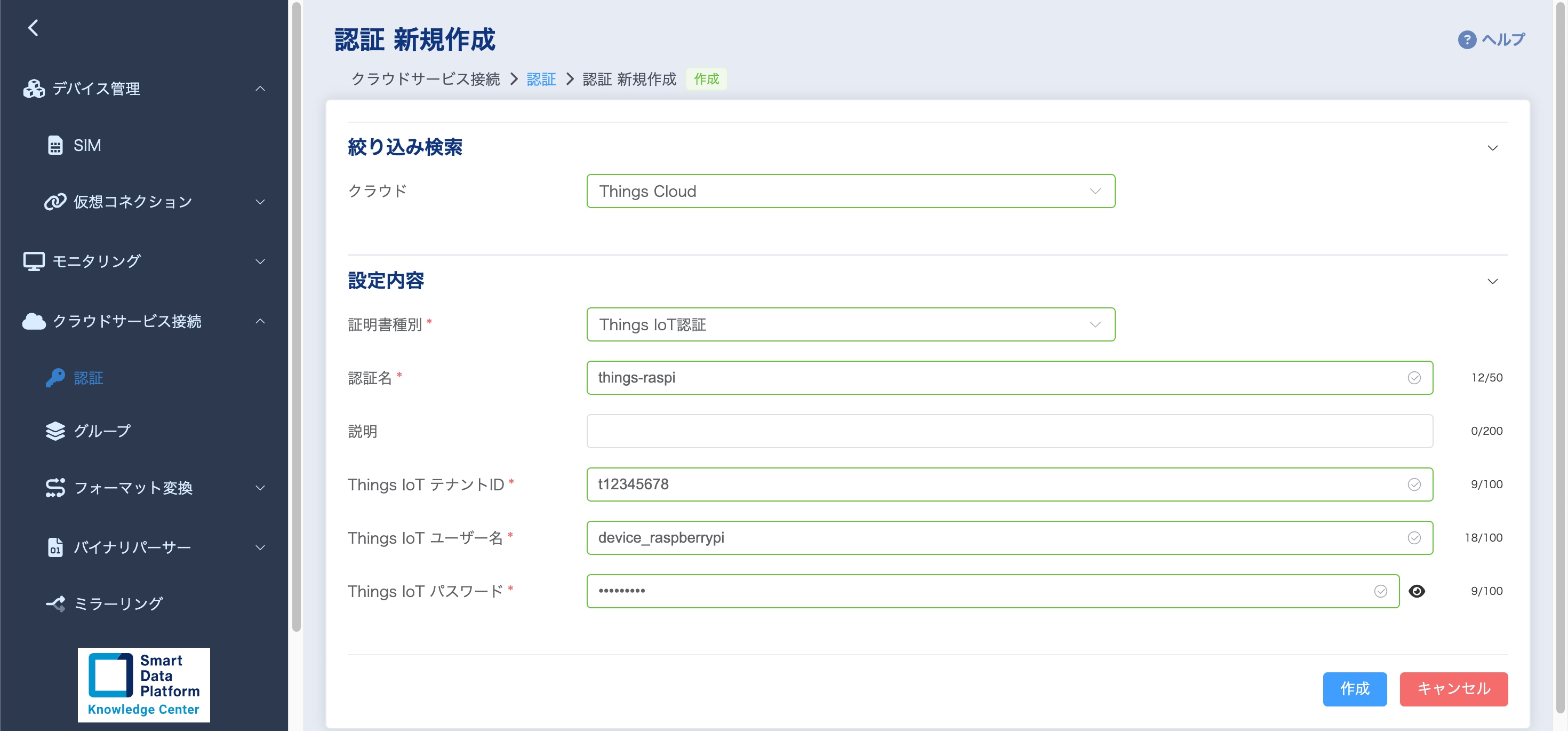1568x731 pixels.
Task: Click the red キャンセル button
Action: 1453,689
